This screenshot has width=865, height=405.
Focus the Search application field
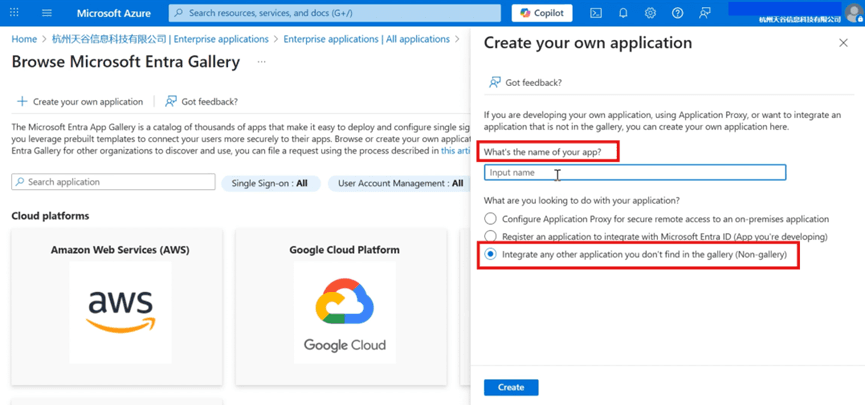coord(113,182)
